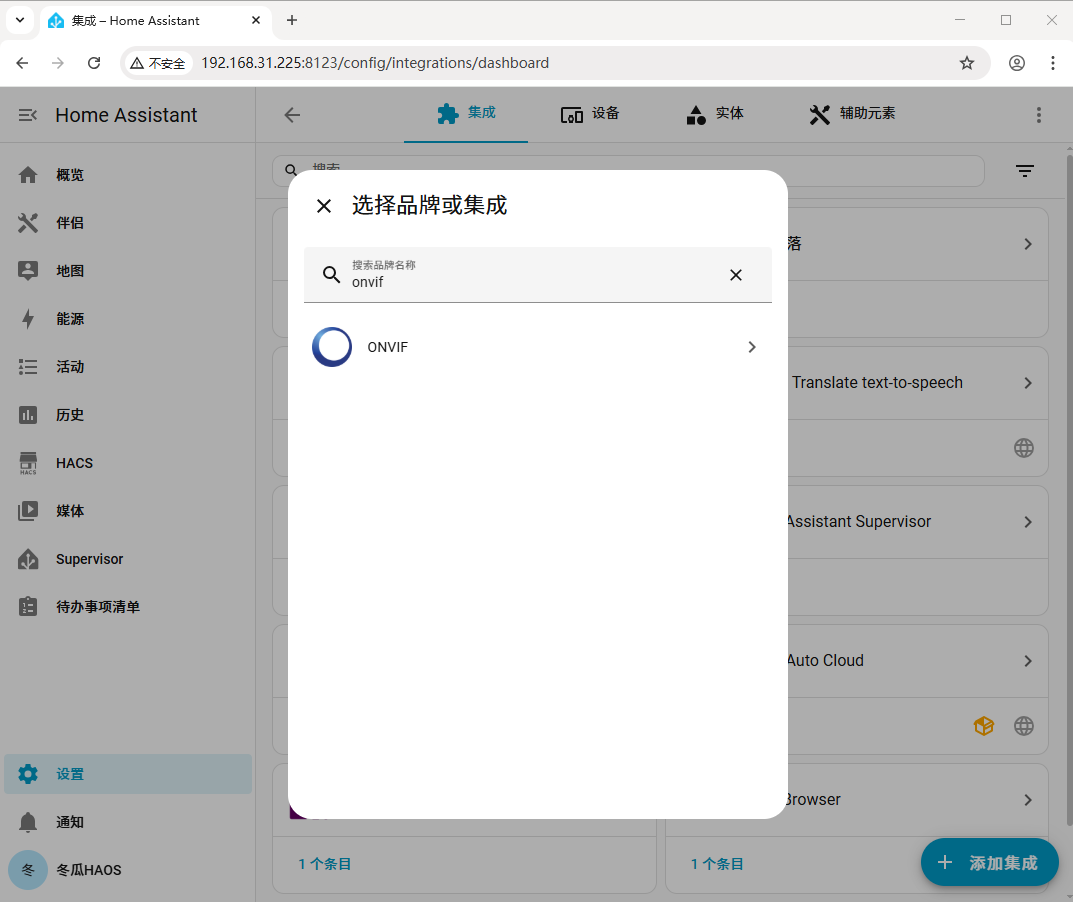Switch to the 设备 devices tab

[590, 114]
